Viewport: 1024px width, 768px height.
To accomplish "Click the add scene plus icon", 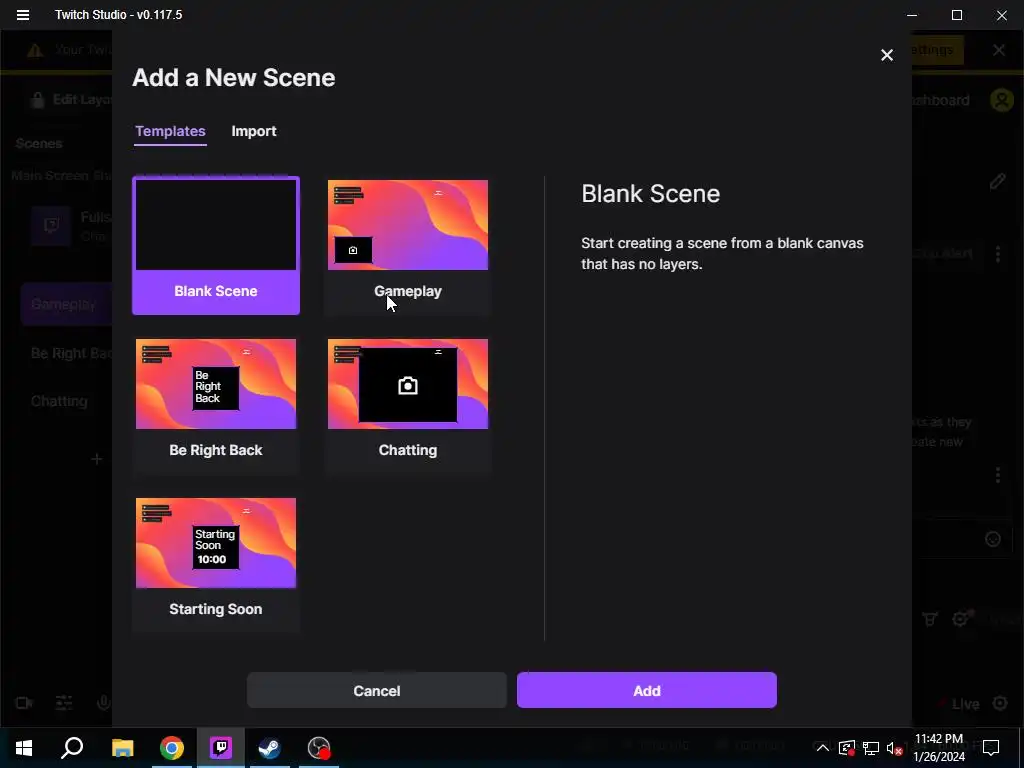I will (97, 459).
